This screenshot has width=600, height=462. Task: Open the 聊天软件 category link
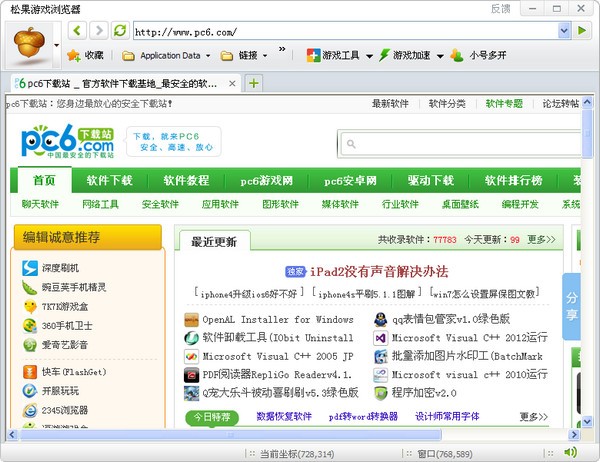point(40,204)
